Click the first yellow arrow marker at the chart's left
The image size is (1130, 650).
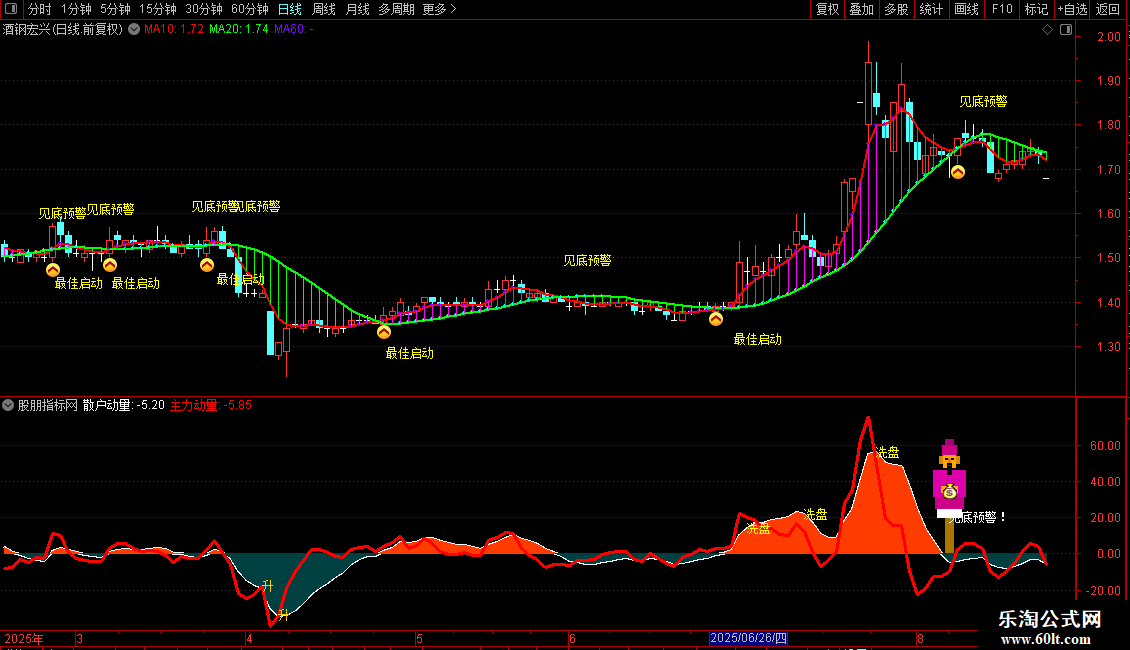tap(53, 270)
